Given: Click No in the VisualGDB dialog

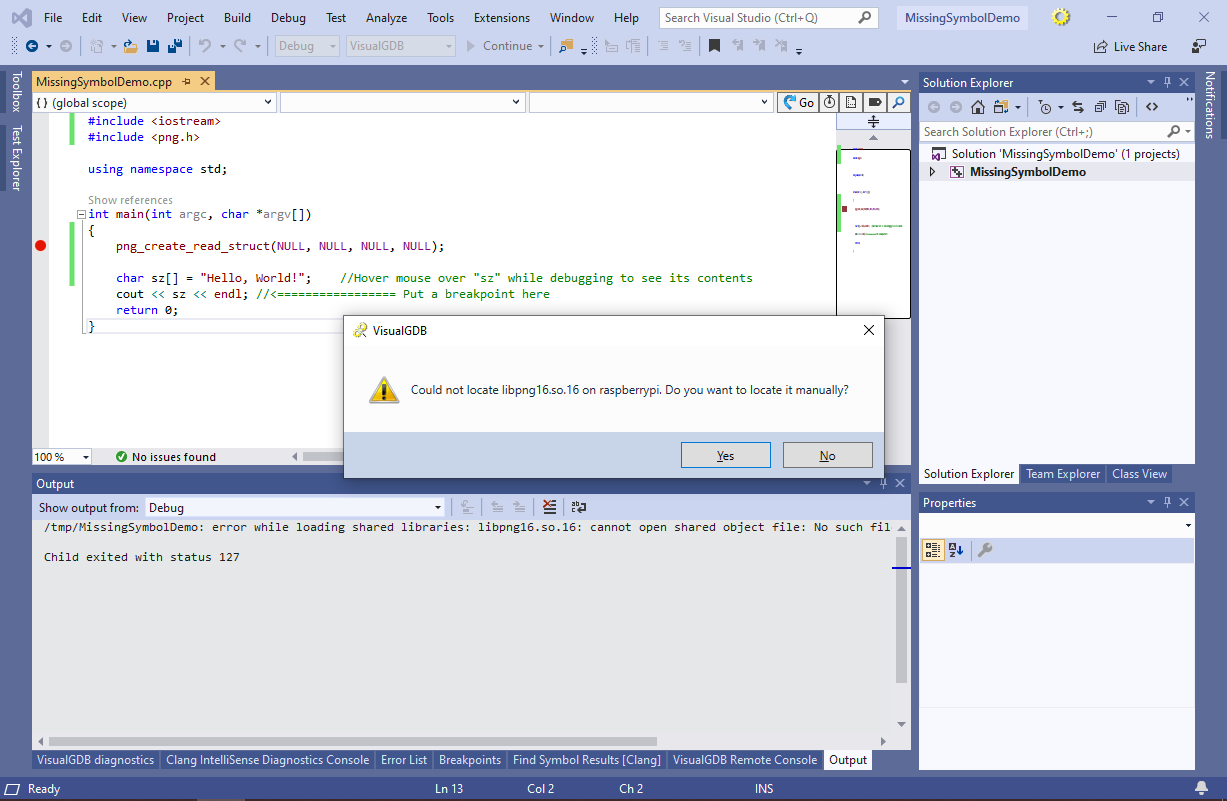Looking at the screenshot, I should (x=828, y=455).
